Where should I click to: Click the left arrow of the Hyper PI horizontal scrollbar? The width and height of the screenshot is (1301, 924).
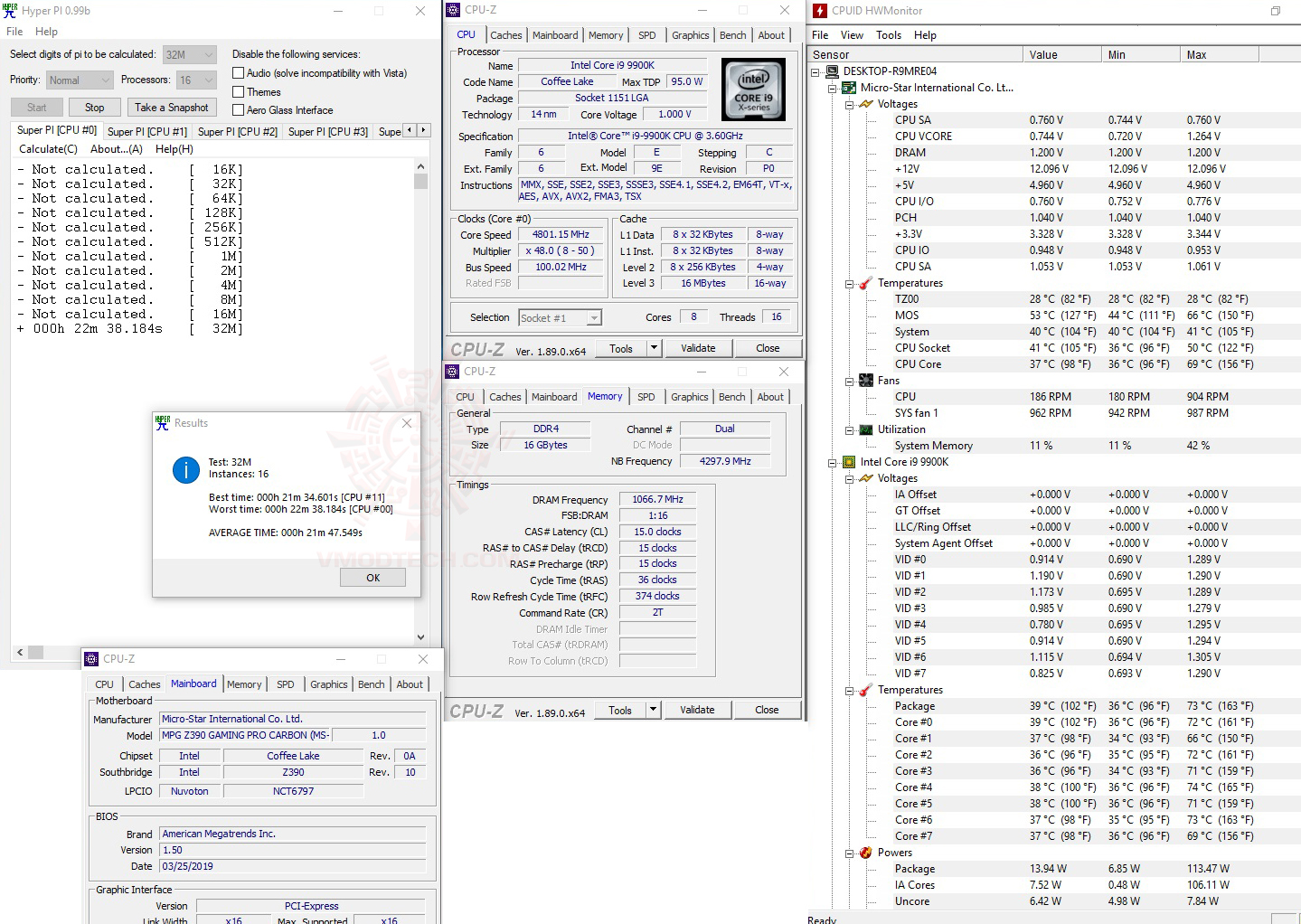point(20,652)
